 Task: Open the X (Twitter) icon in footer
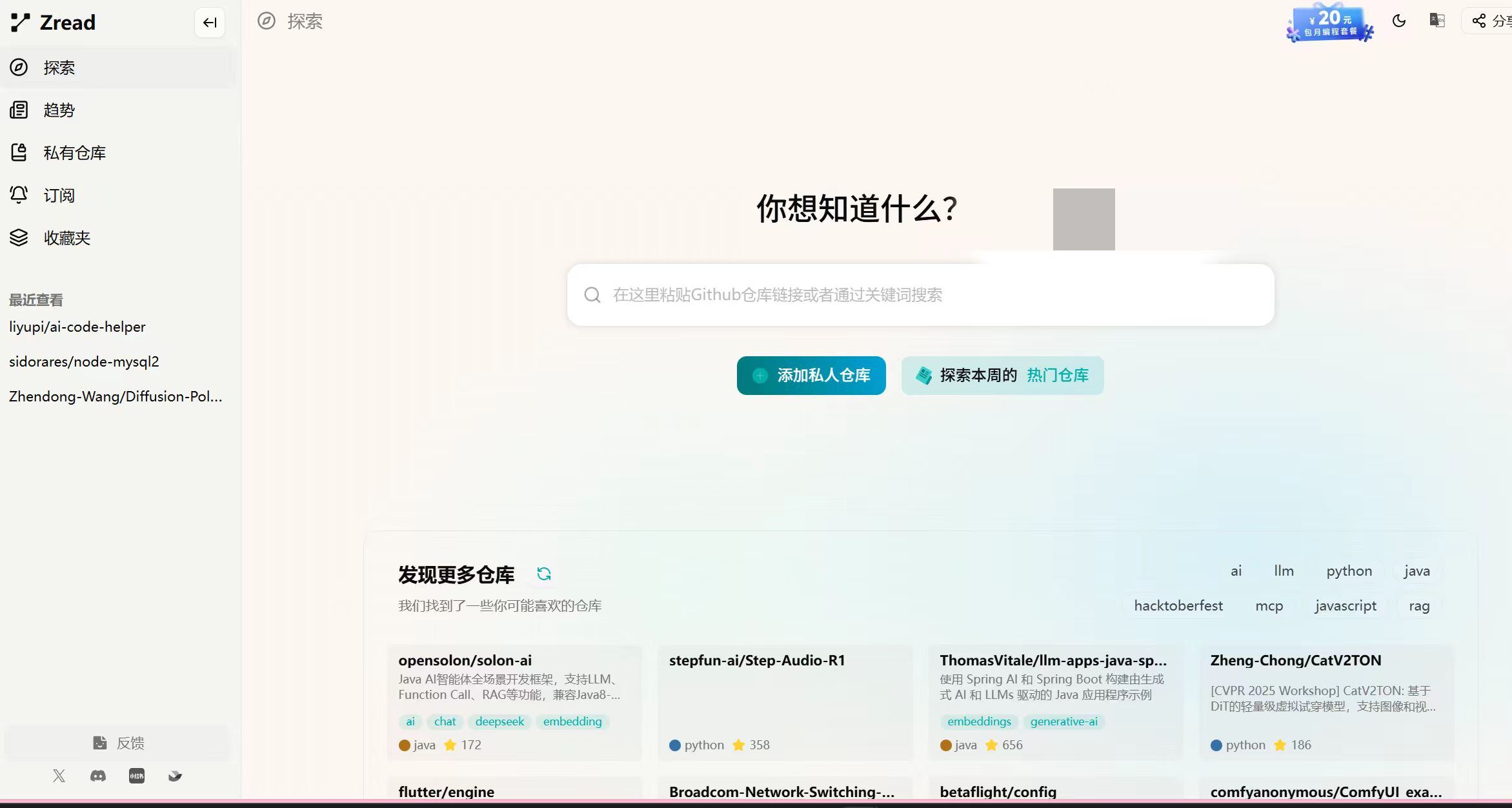(x=59, y=776)
